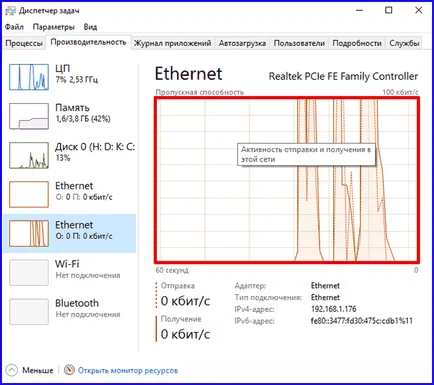The image size is (434, 385).
Task: Click the 60 секунд axis label
Action: (x=172, y=270)
